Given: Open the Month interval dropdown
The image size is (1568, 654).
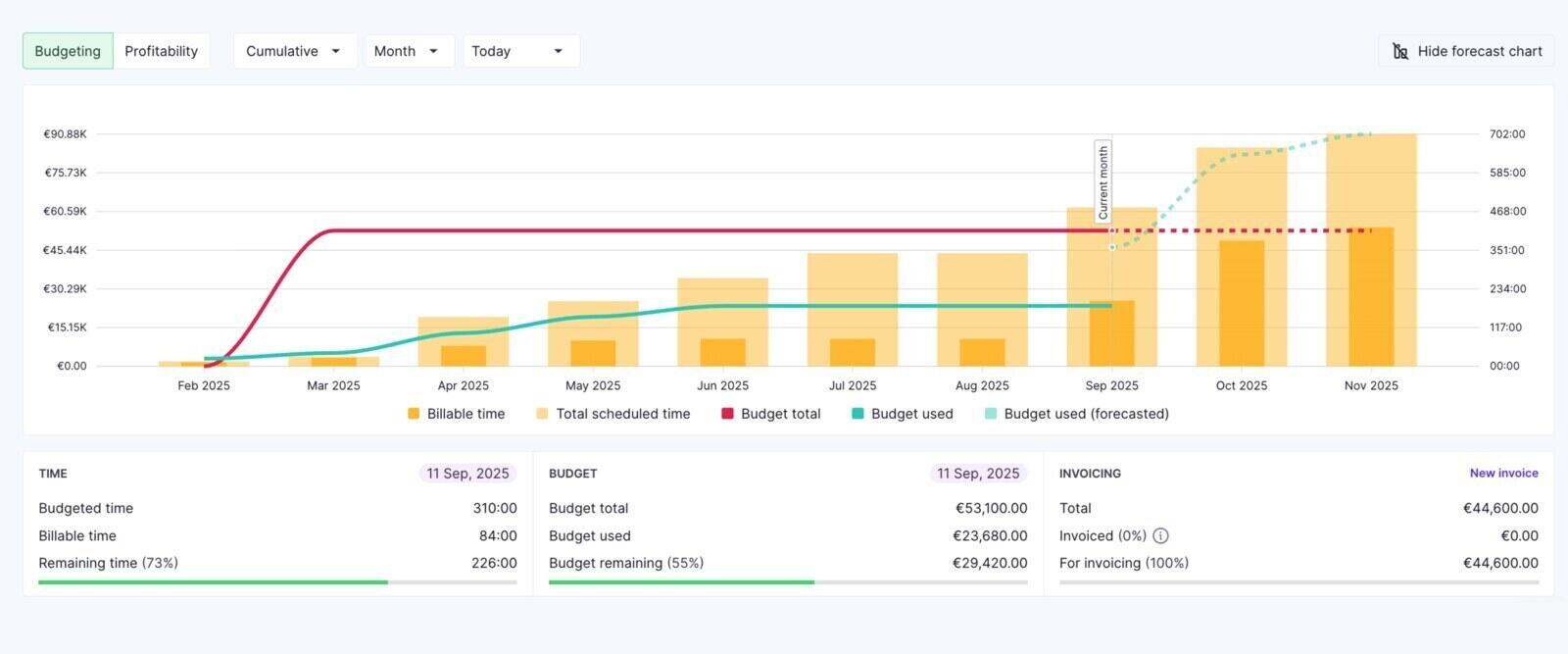Looking at the screenshot, I should tap(410, 51).
